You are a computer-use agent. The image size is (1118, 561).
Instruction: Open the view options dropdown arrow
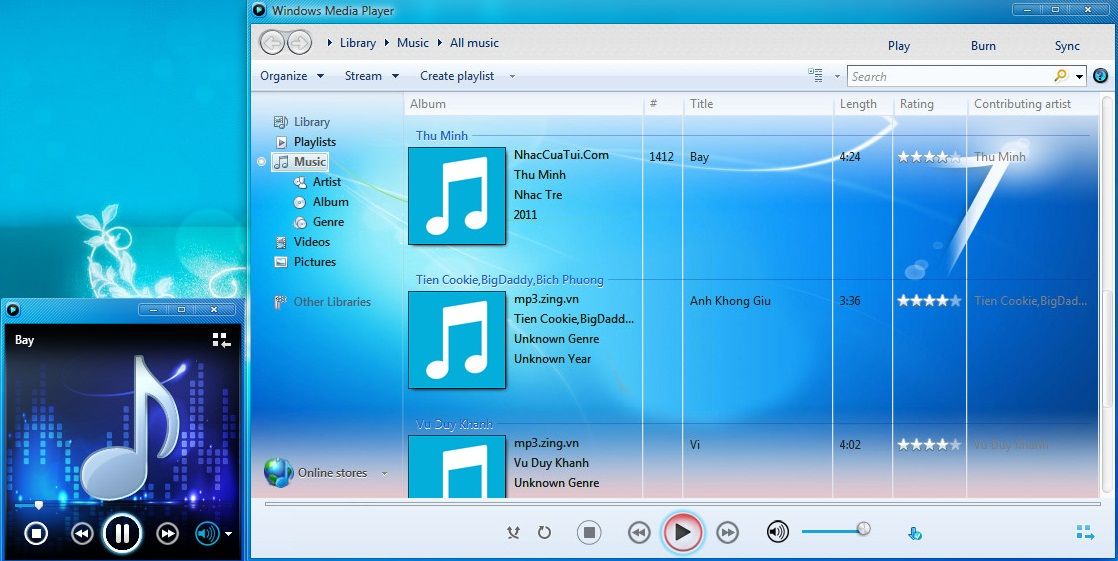837,76
